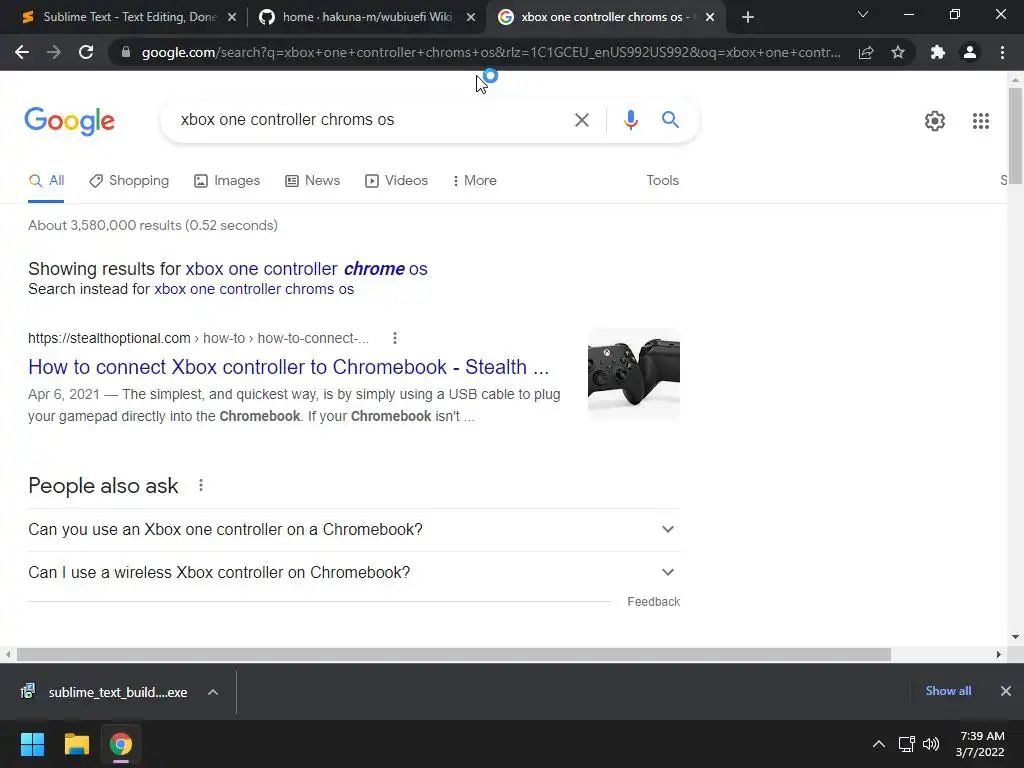
Task: Open a new browser tab
Action: coord(748,18)
